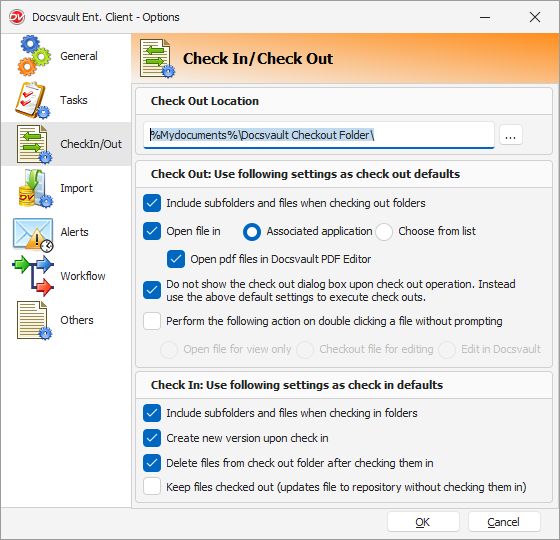560x540 pixels.
Task: Select the Workflow arrows icon
Action: 33,276
